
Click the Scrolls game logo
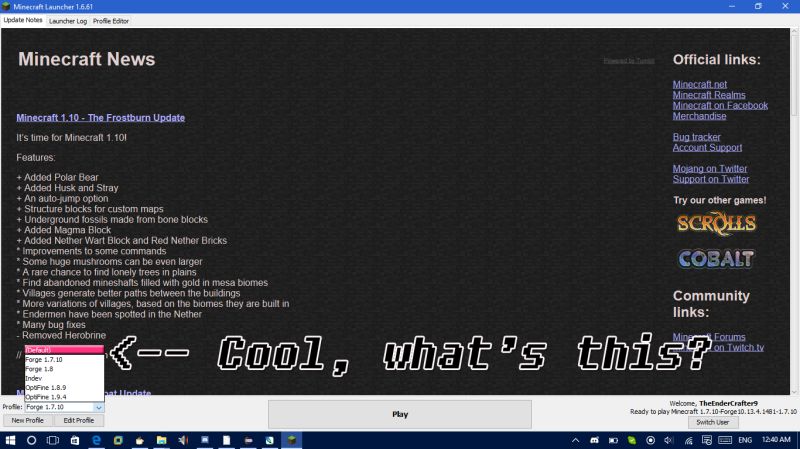716,223
